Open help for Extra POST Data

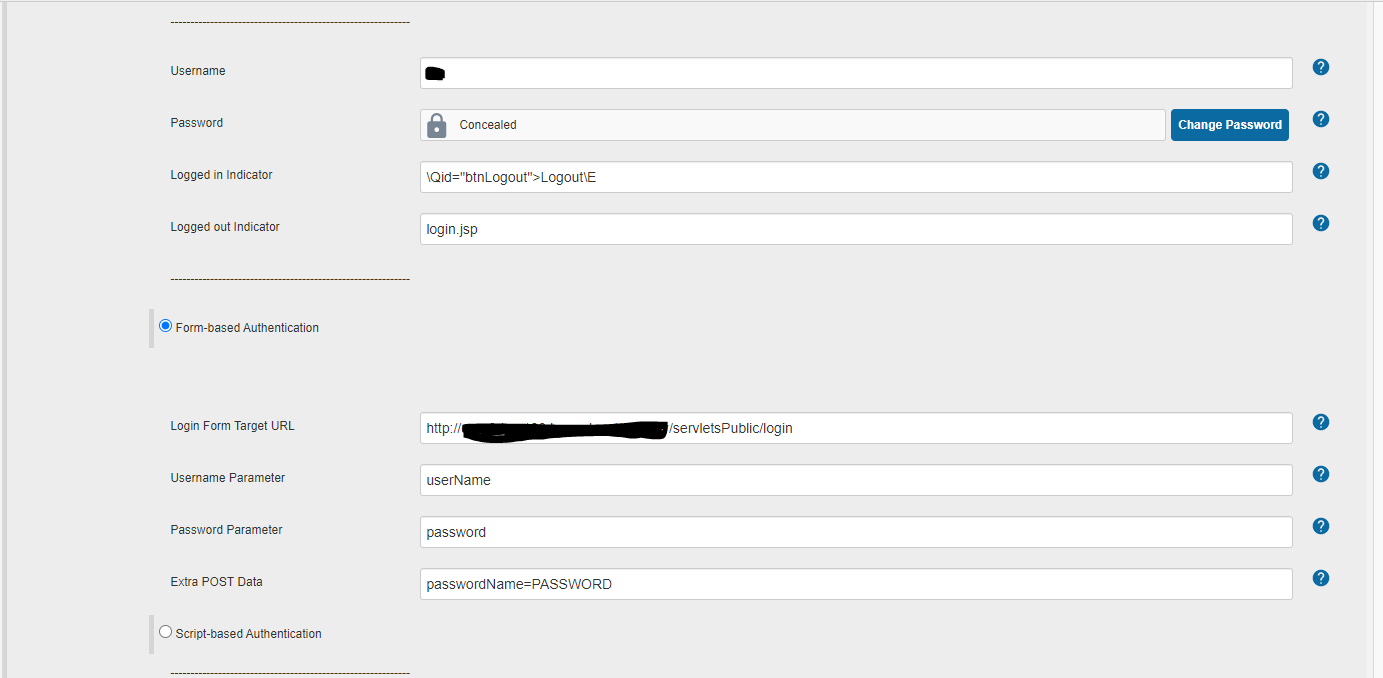[1320, 578]
